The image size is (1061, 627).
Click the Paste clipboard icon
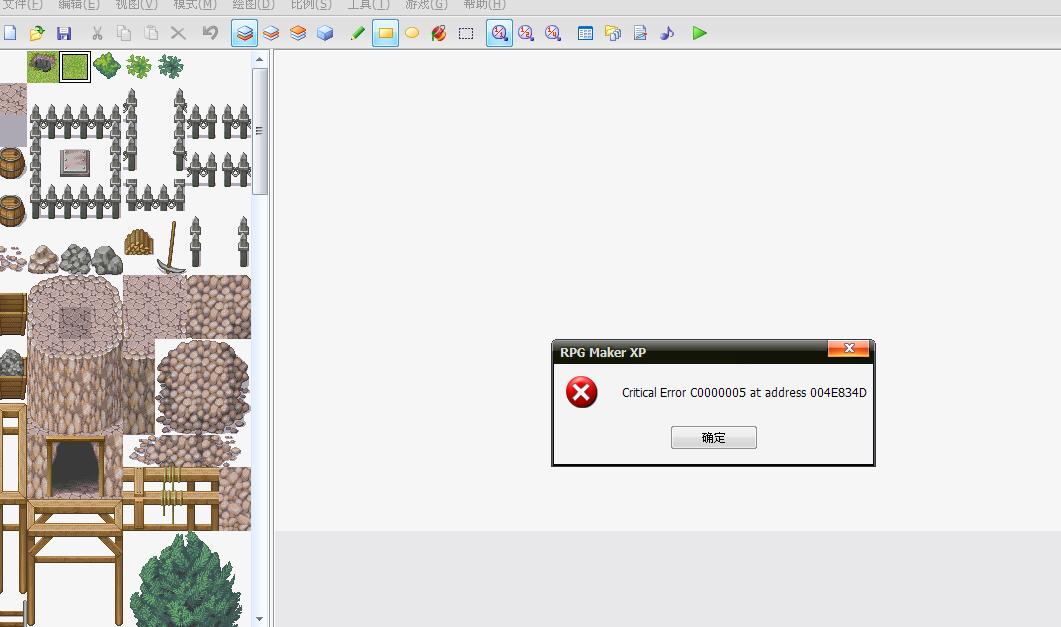click(151, 33)
